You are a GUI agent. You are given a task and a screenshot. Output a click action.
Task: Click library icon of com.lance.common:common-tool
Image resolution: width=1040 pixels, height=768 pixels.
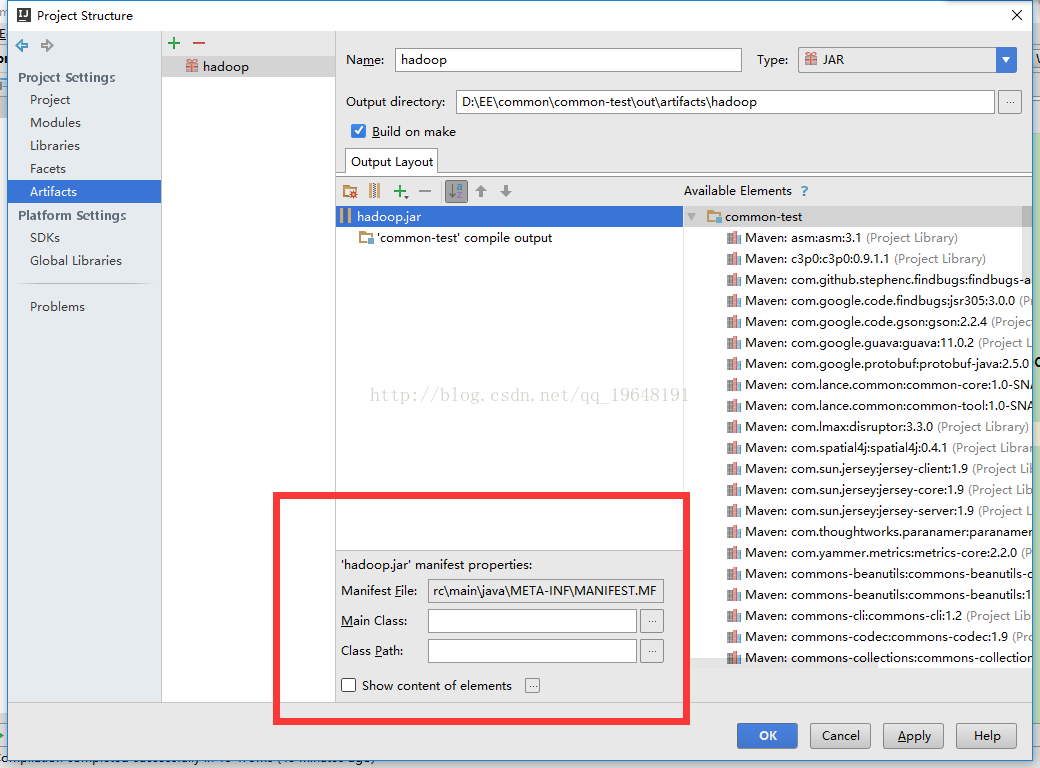click(733, 406)
